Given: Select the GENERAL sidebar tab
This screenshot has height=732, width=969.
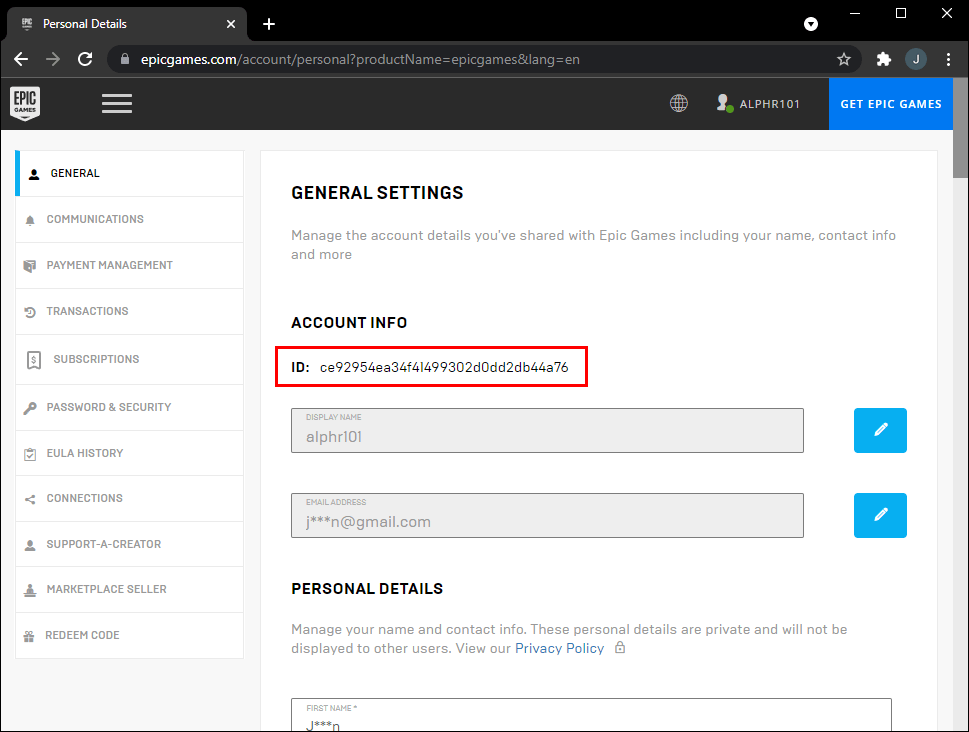Looking at the screenshot, I should pyautogui.click(x=130, y=174).
